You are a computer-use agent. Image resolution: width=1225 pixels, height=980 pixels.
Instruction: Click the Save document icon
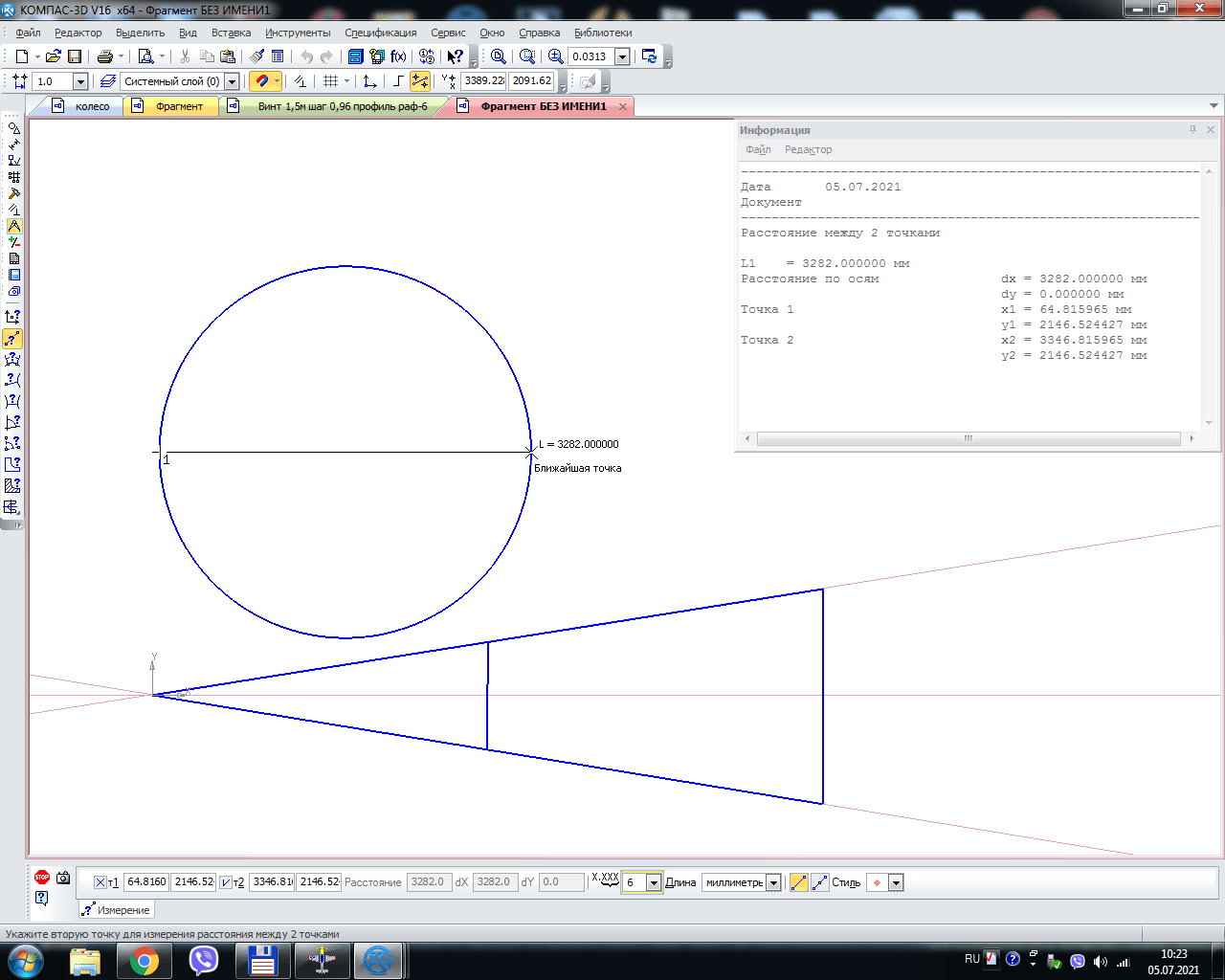click(75, 56)
